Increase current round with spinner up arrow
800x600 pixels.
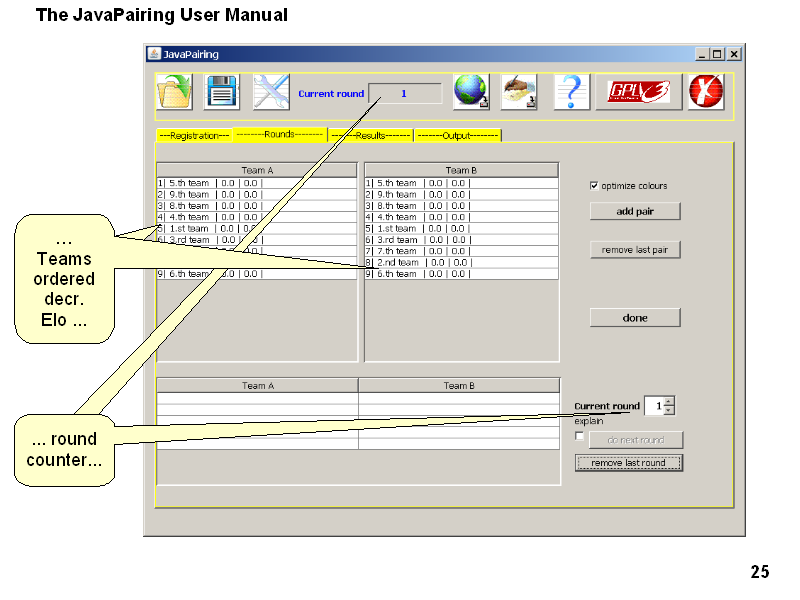click(669, 401)
